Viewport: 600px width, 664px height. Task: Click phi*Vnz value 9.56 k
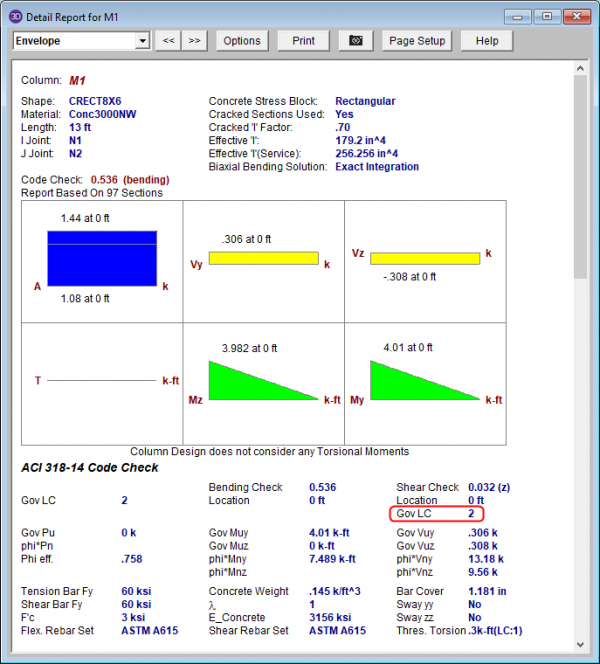click(x=483, y=572)
